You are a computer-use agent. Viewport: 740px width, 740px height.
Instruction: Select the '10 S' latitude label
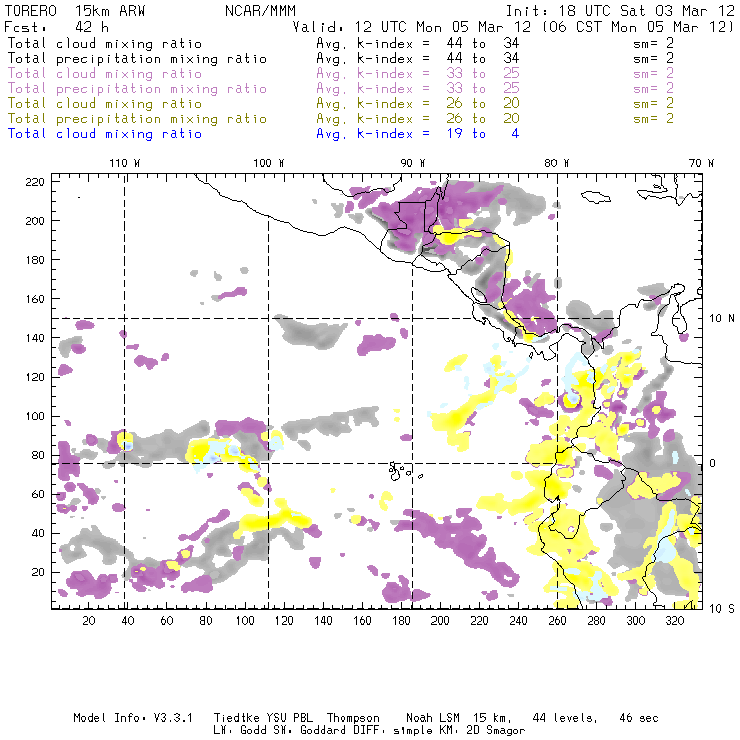click(x=722, y=609)
